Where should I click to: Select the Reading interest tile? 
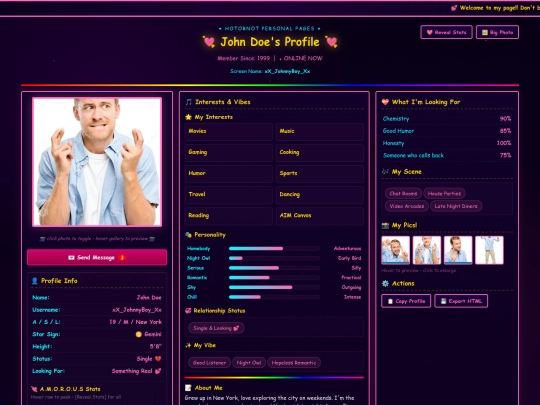(x=229, y=216)
